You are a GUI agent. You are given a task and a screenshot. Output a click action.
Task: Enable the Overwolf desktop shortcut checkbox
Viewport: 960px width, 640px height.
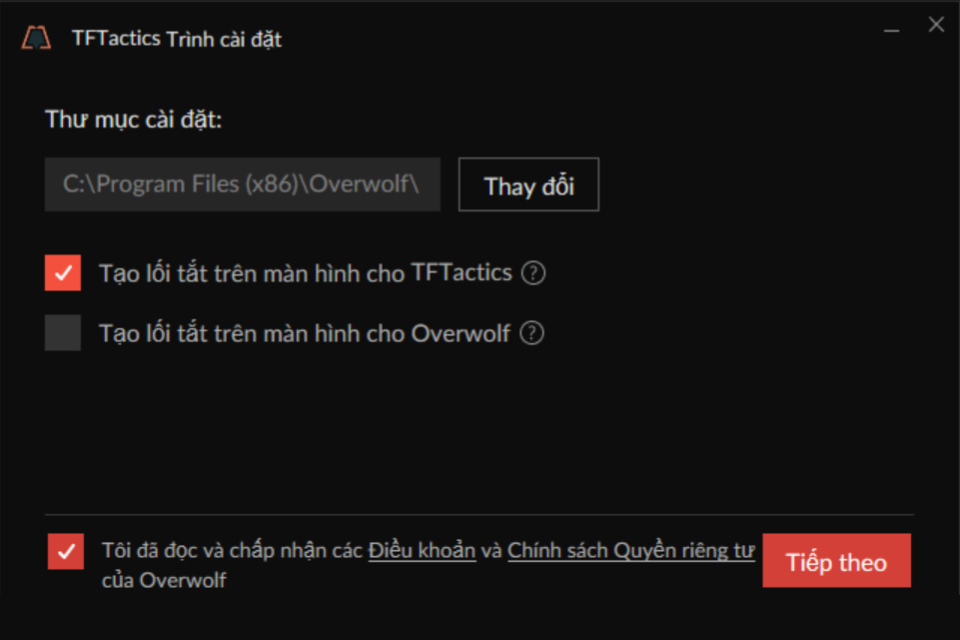tap(62, 333)
